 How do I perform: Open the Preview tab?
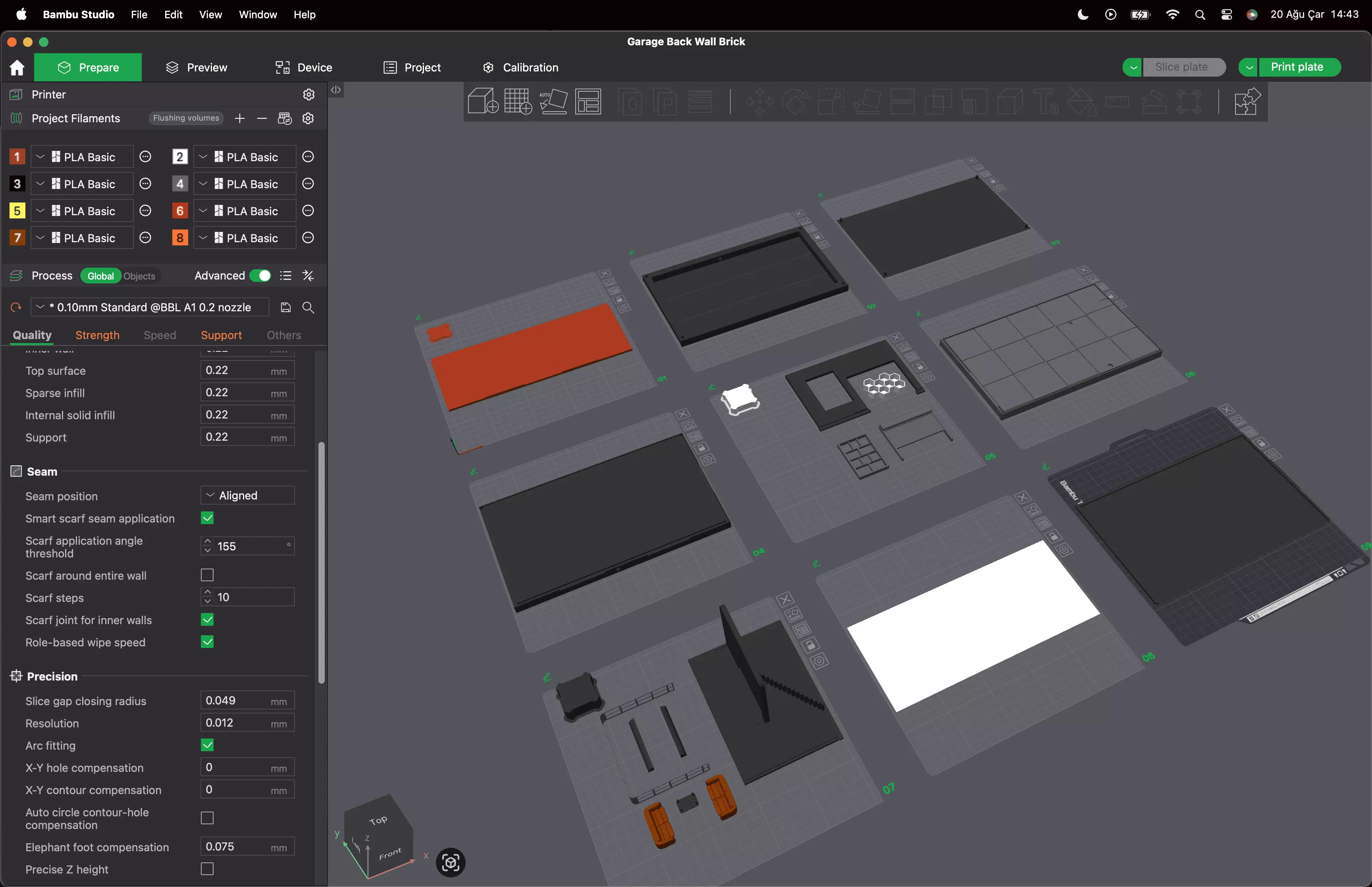click(x=197, y=67)
